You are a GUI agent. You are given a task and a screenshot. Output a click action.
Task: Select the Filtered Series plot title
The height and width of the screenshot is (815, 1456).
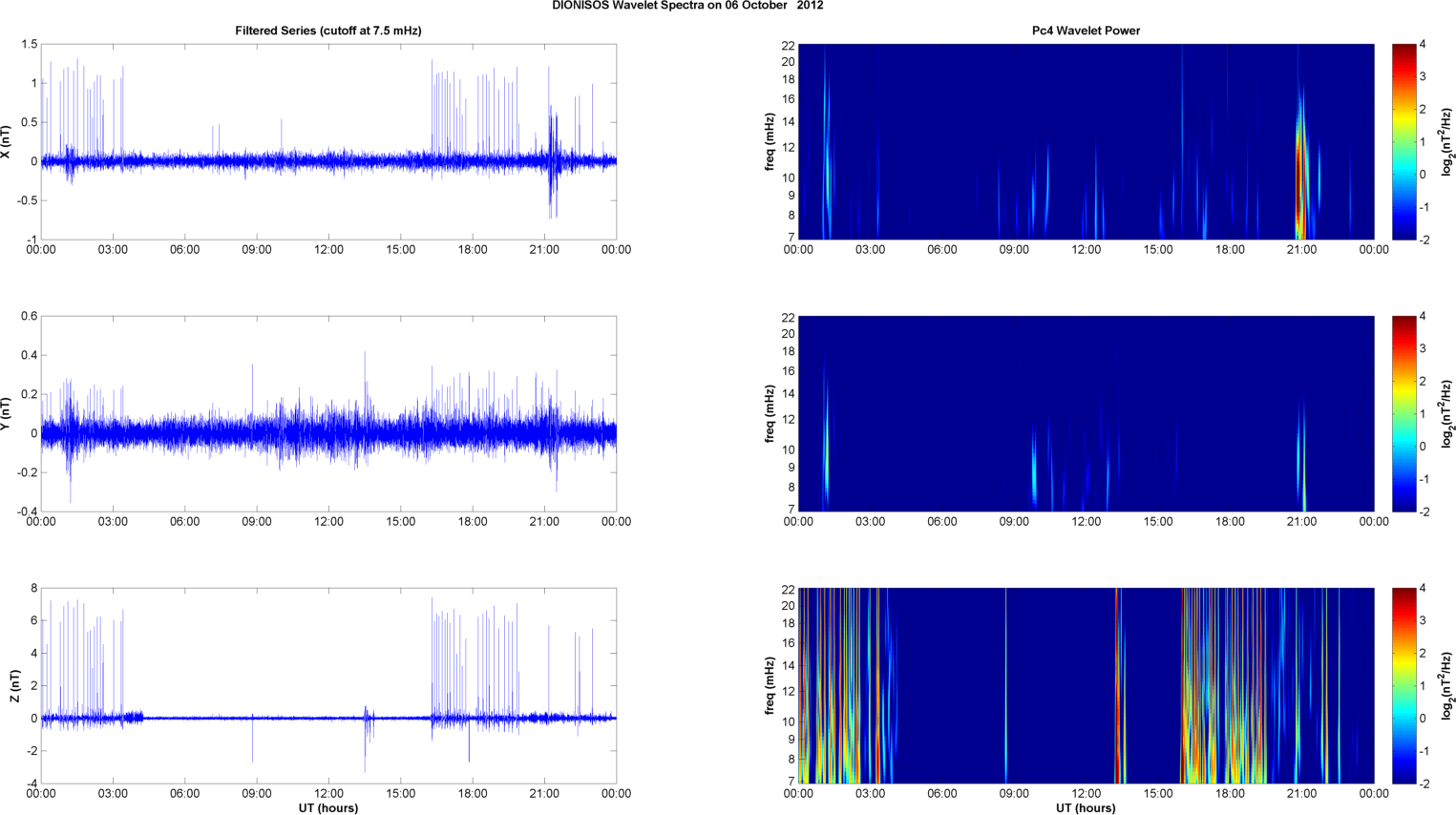pos(327,31)
